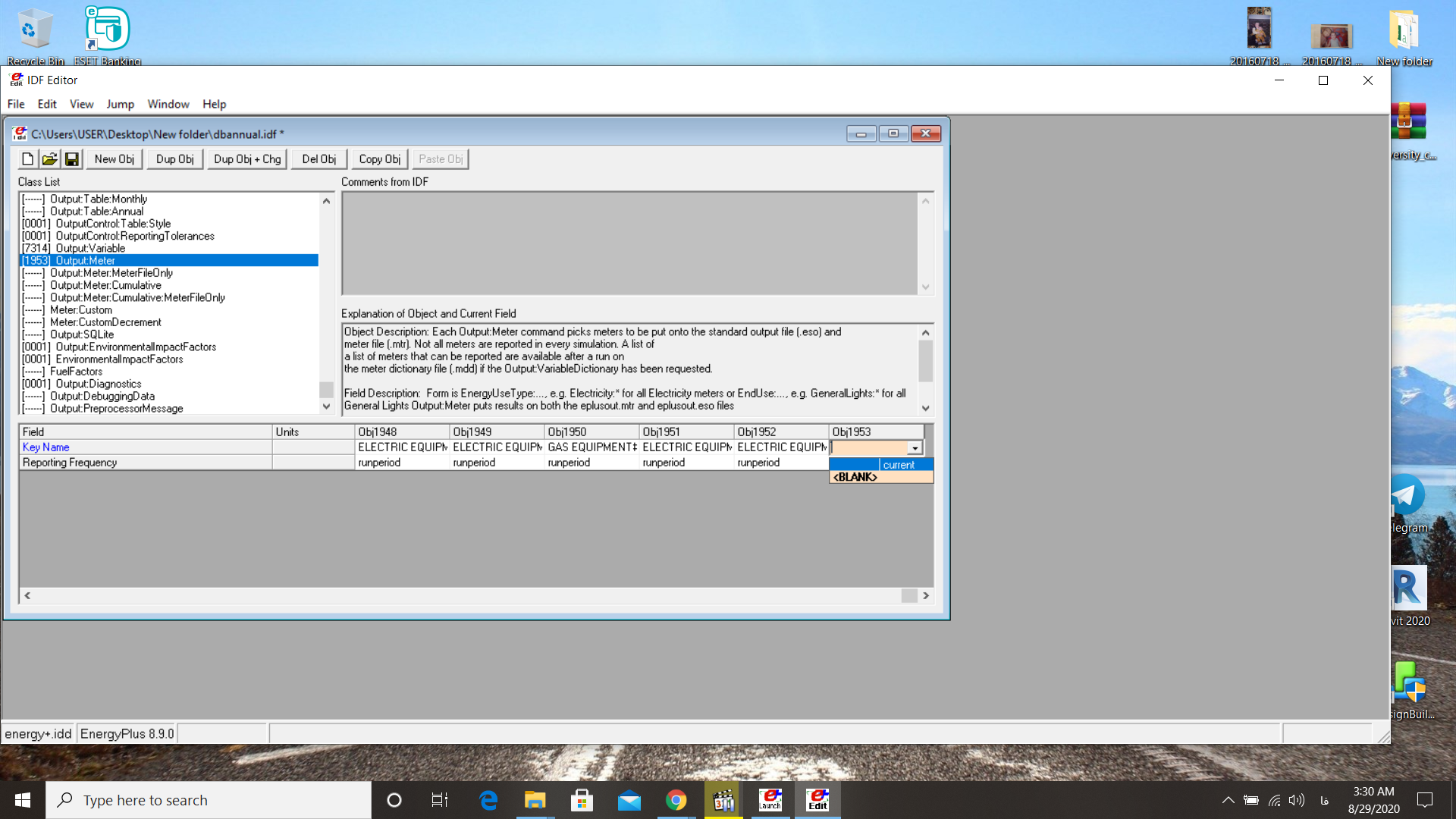Click the New Obj button

point(115,159)
